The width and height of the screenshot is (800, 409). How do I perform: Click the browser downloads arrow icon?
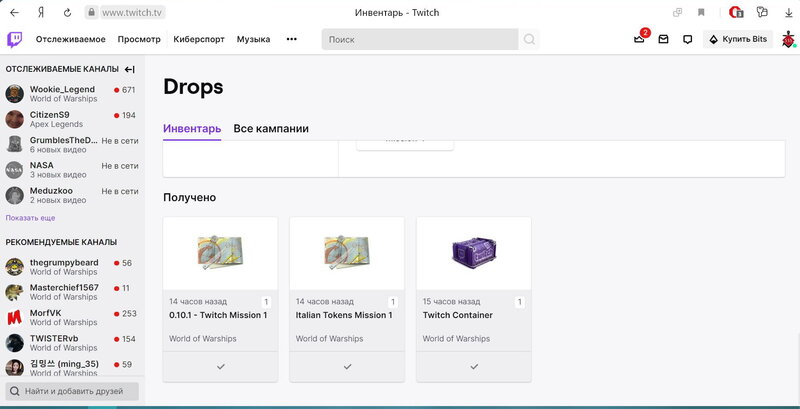[788, 13]
